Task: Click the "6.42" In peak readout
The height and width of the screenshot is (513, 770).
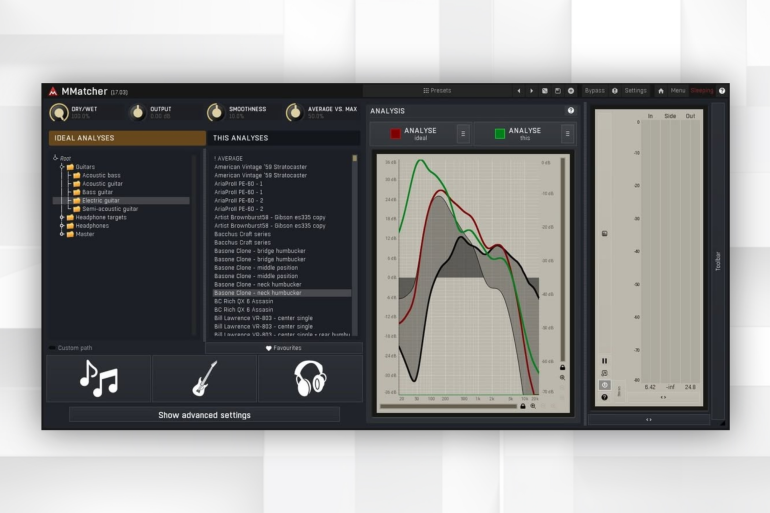Action: 650,387
